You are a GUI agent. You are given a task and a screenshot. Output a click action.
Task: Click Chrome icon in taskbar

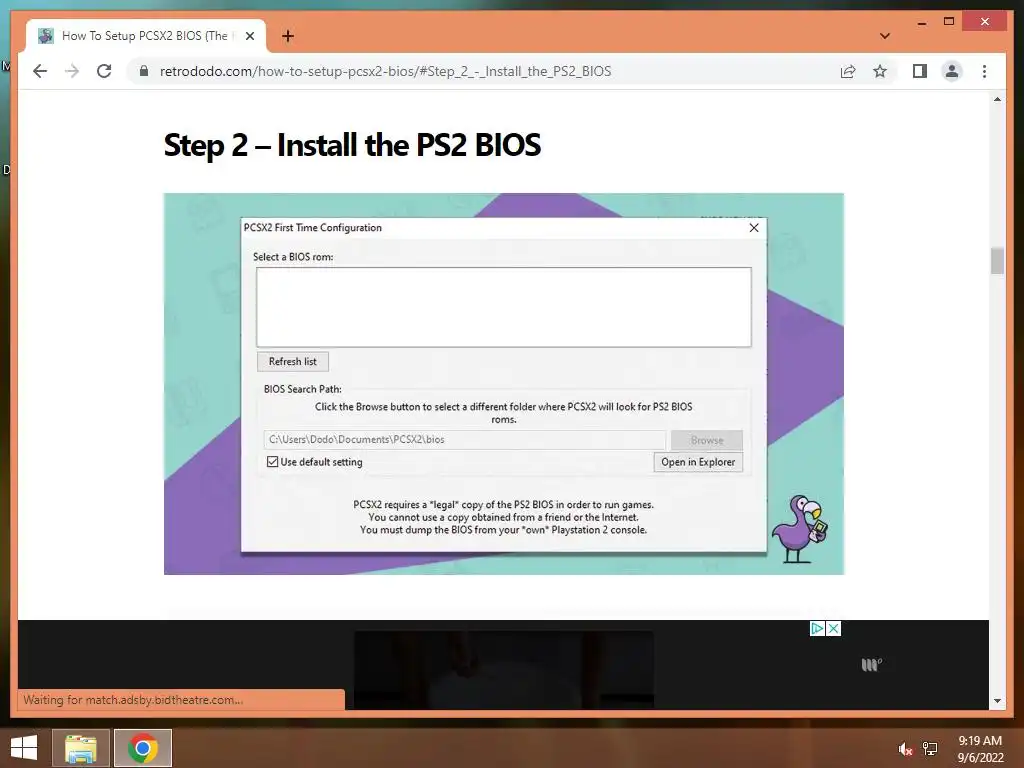pos(143,748)
